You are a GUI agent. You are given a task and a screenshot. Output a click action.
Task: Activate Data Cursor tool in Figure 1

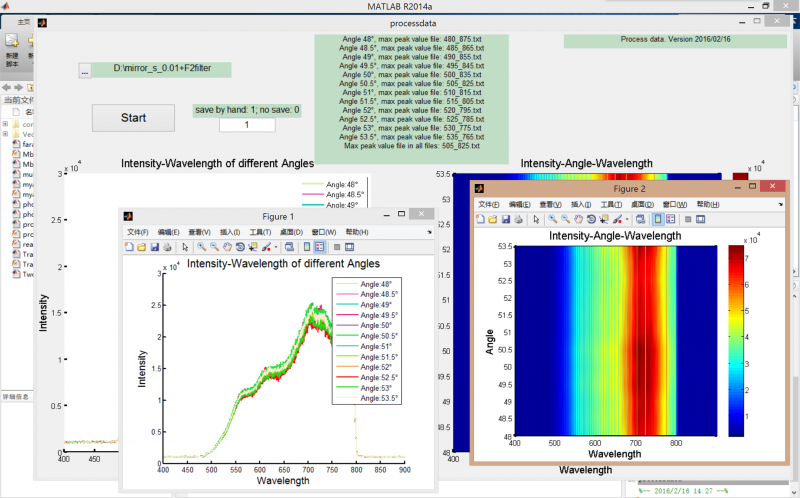coord(253,246)
